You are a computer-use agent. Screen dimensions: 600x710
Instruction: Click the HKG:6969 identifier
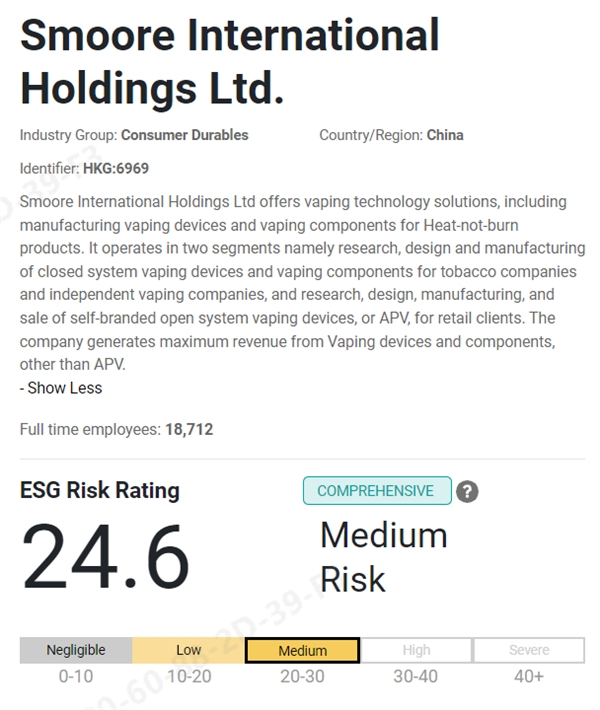116,168
